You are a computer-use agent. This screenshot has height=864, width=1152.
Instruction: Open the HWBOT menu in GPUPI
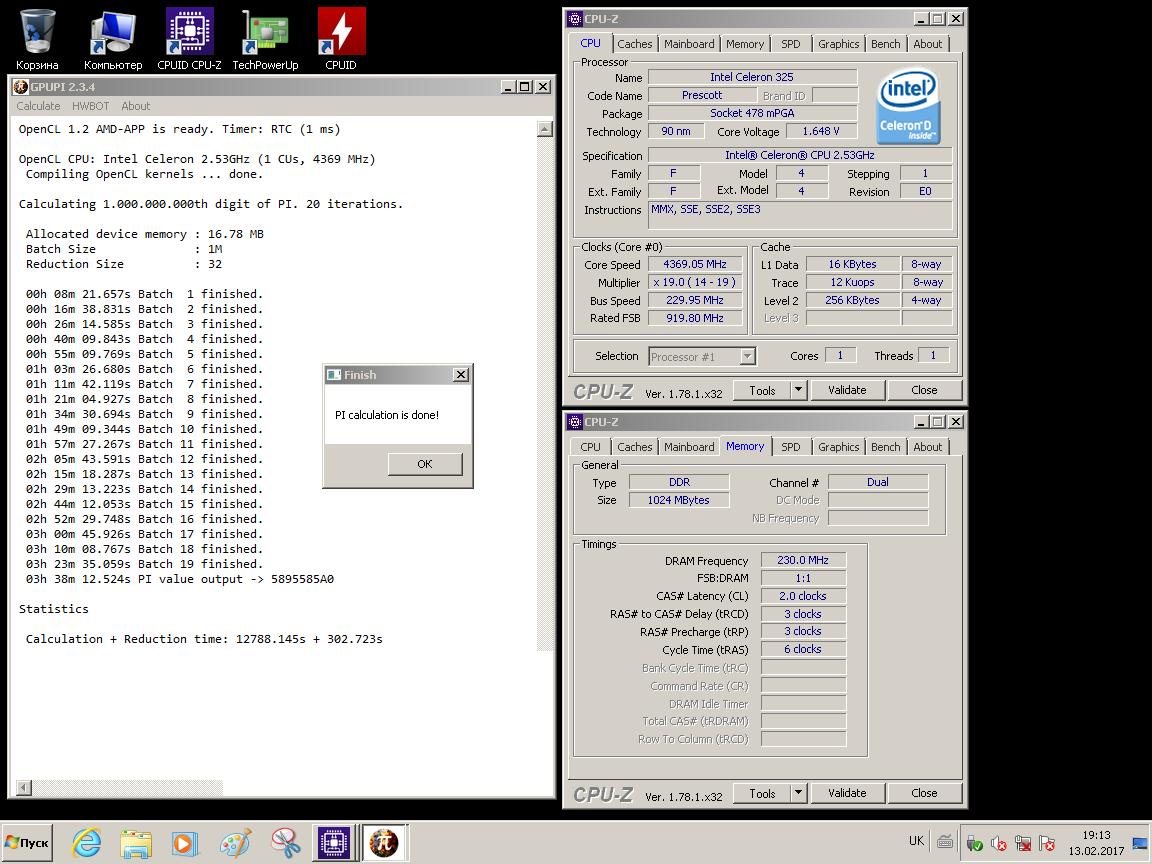click(90, 106)
